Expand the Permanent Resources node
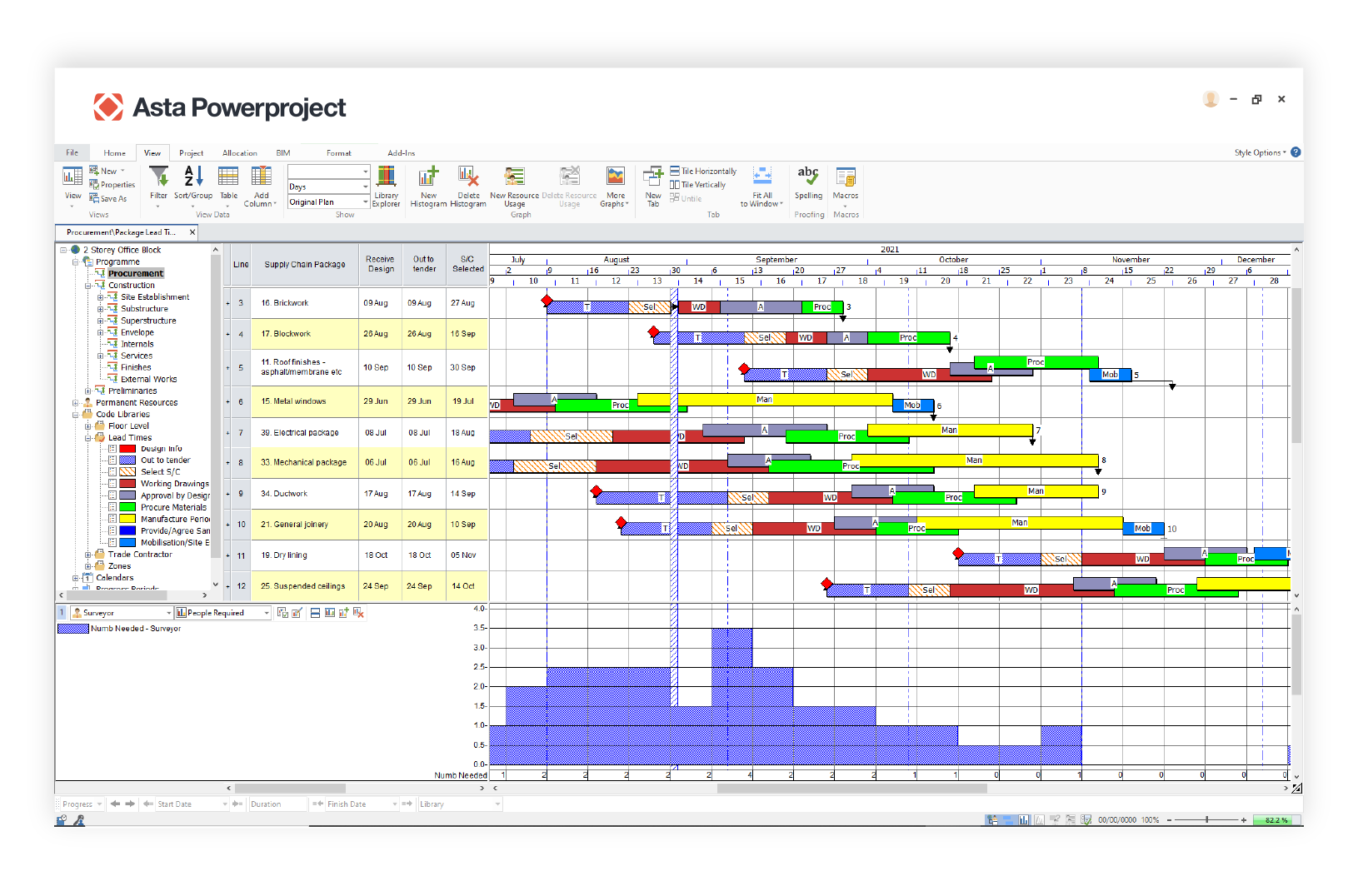The image size is (1363, 896). tap(75, 403)
